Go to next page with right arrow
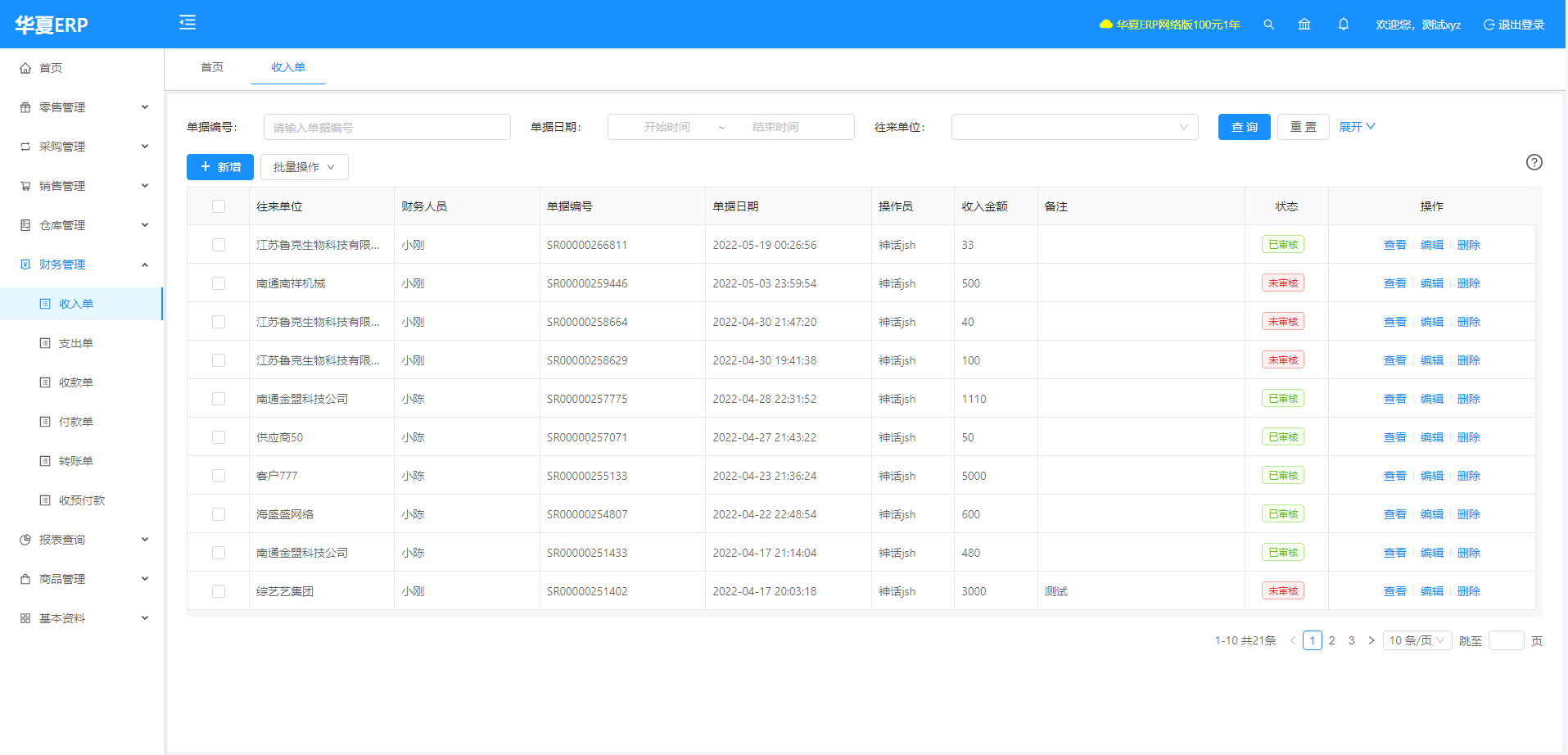Screen dimensions: 1568x755 point(1371,640)
